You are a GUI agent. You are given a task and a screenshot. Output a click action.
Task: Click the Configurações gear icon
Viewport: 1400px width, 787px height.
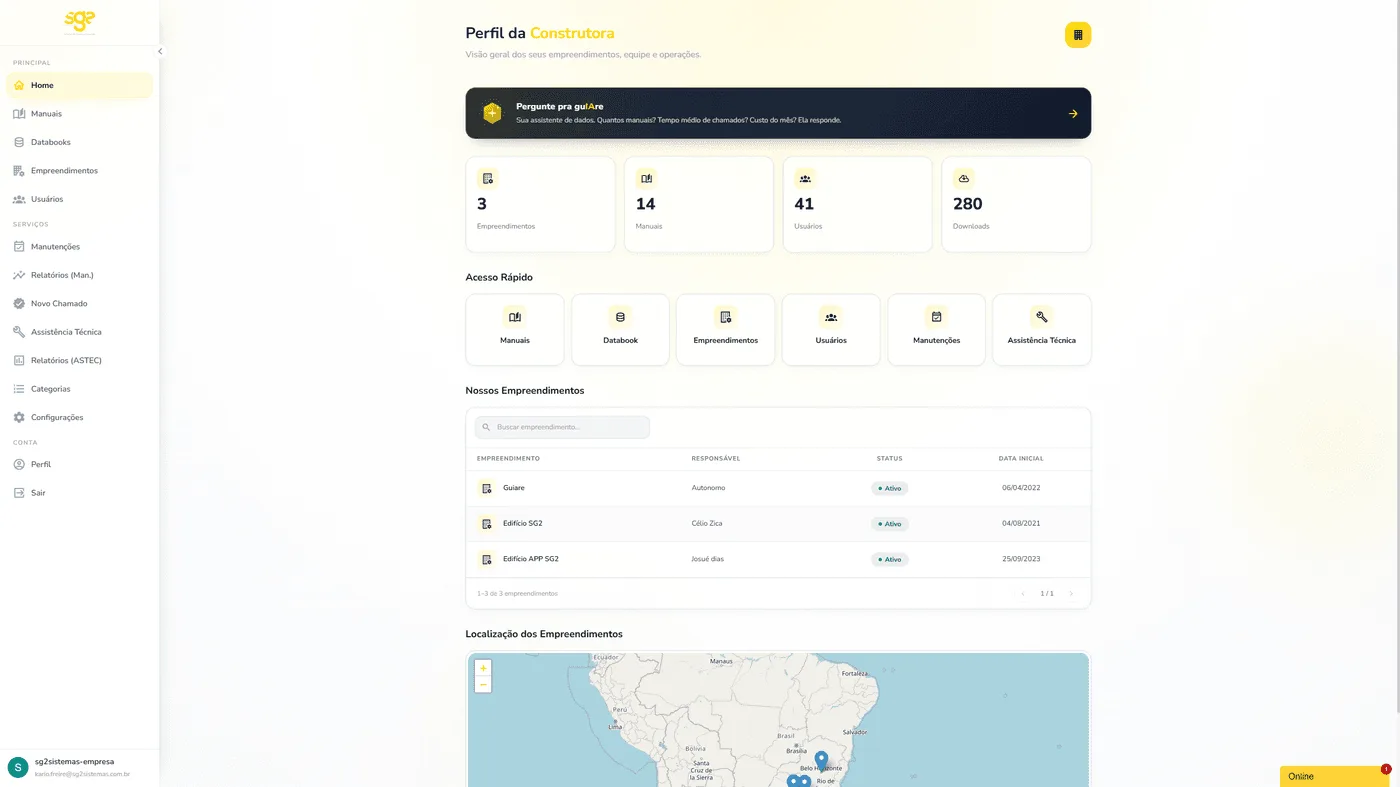[19, 417]
